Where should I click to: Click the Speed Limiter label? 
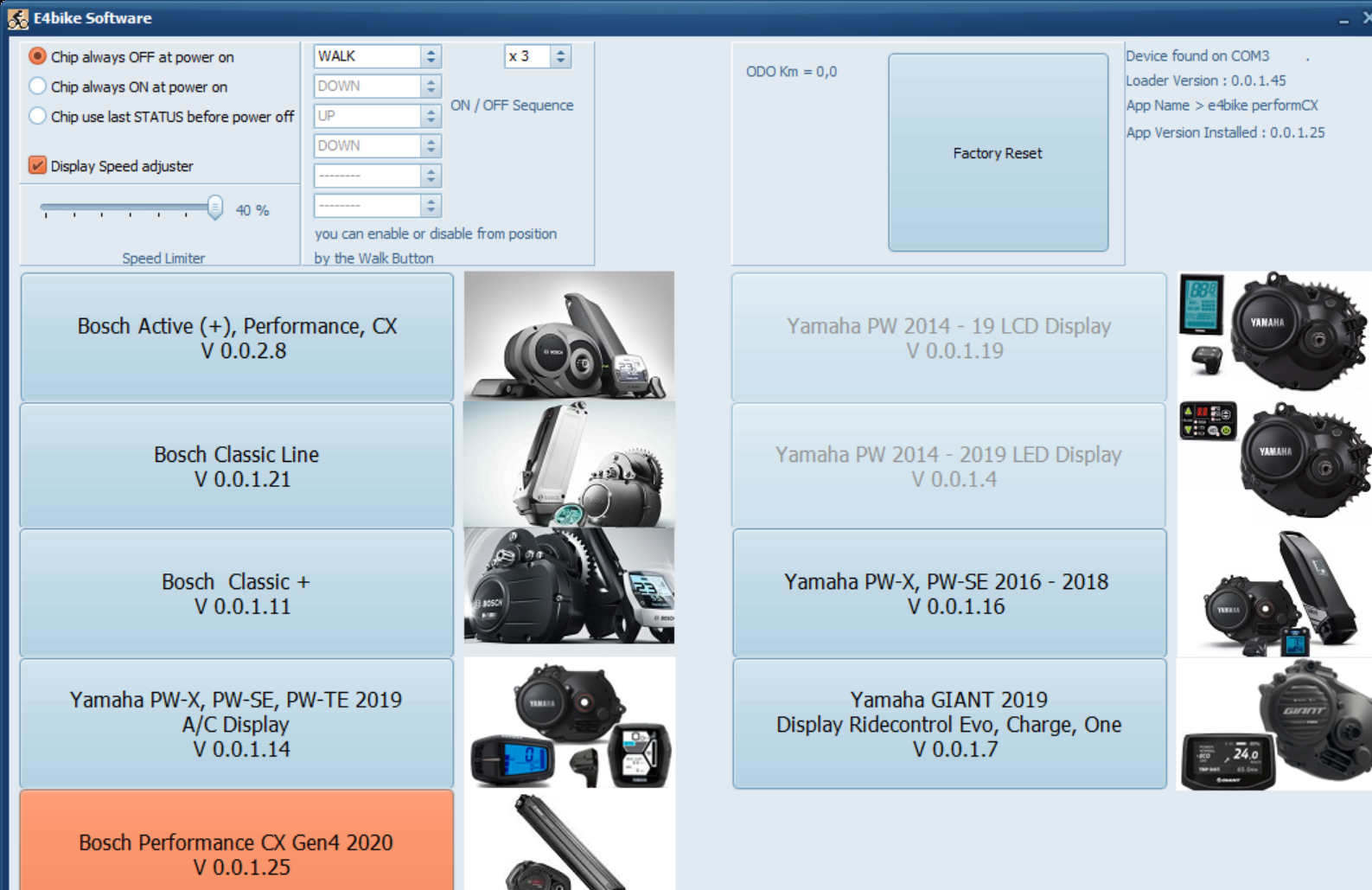[x=163, y=258]
